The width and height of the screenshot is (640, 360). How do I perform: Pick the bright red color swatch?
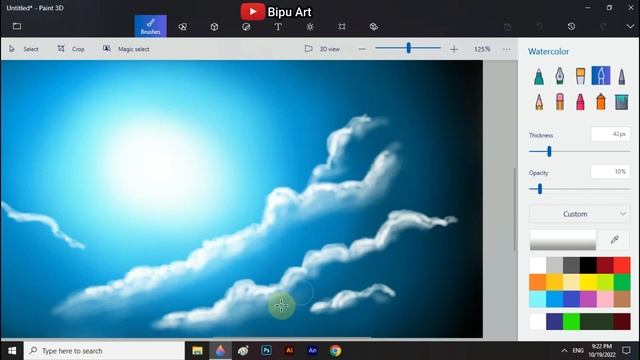(622, 265)
